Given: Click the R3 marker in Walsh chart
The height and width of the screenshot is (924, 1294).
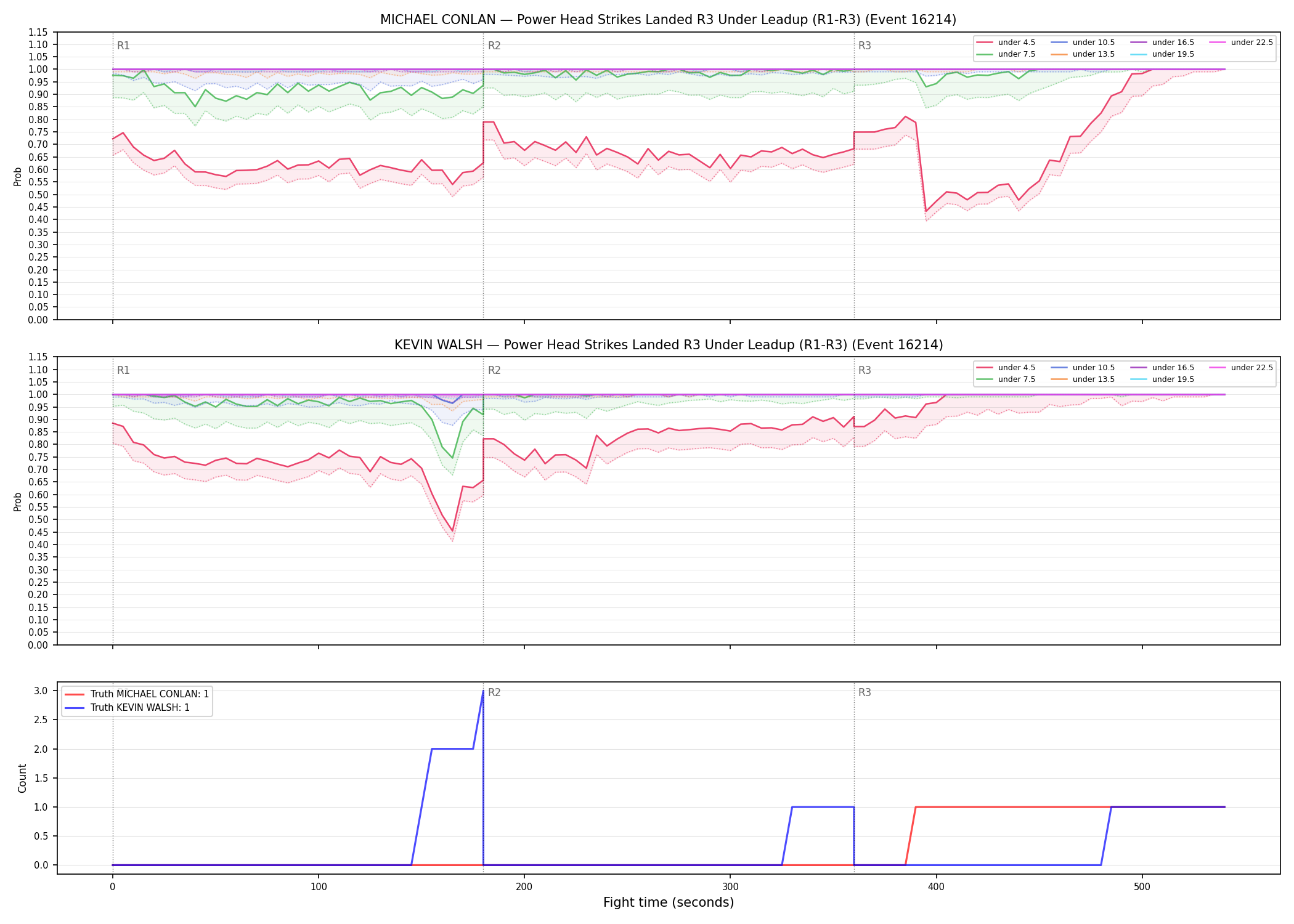Looking at the screenshot, I should [x=865, y=370].
